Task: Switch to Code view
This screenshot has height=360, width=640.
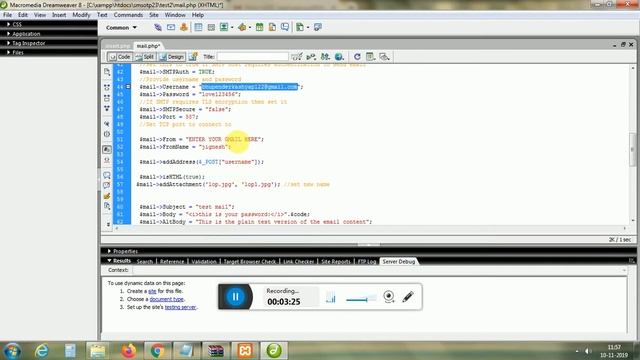Action: [x=120, y=57]
